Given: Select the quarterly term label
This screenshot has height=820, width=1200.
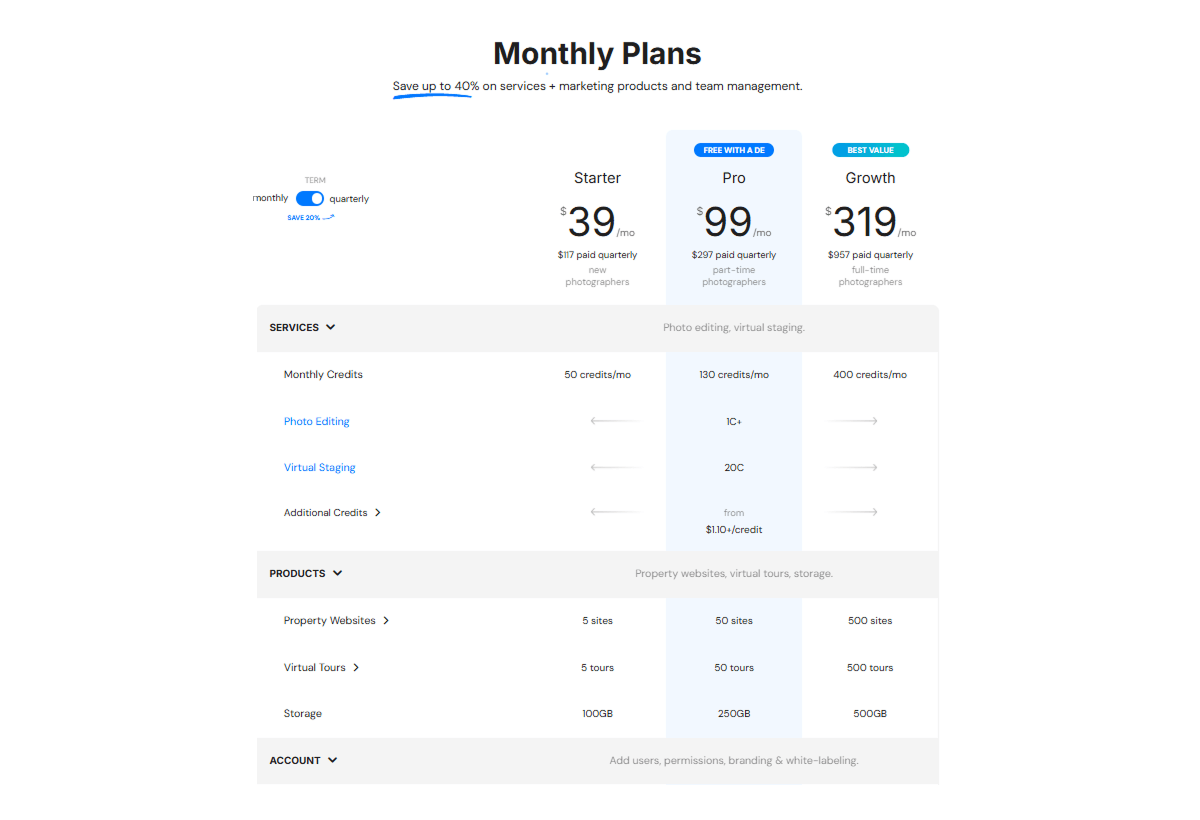Looking at the screenshot, I should click(349, 199).
